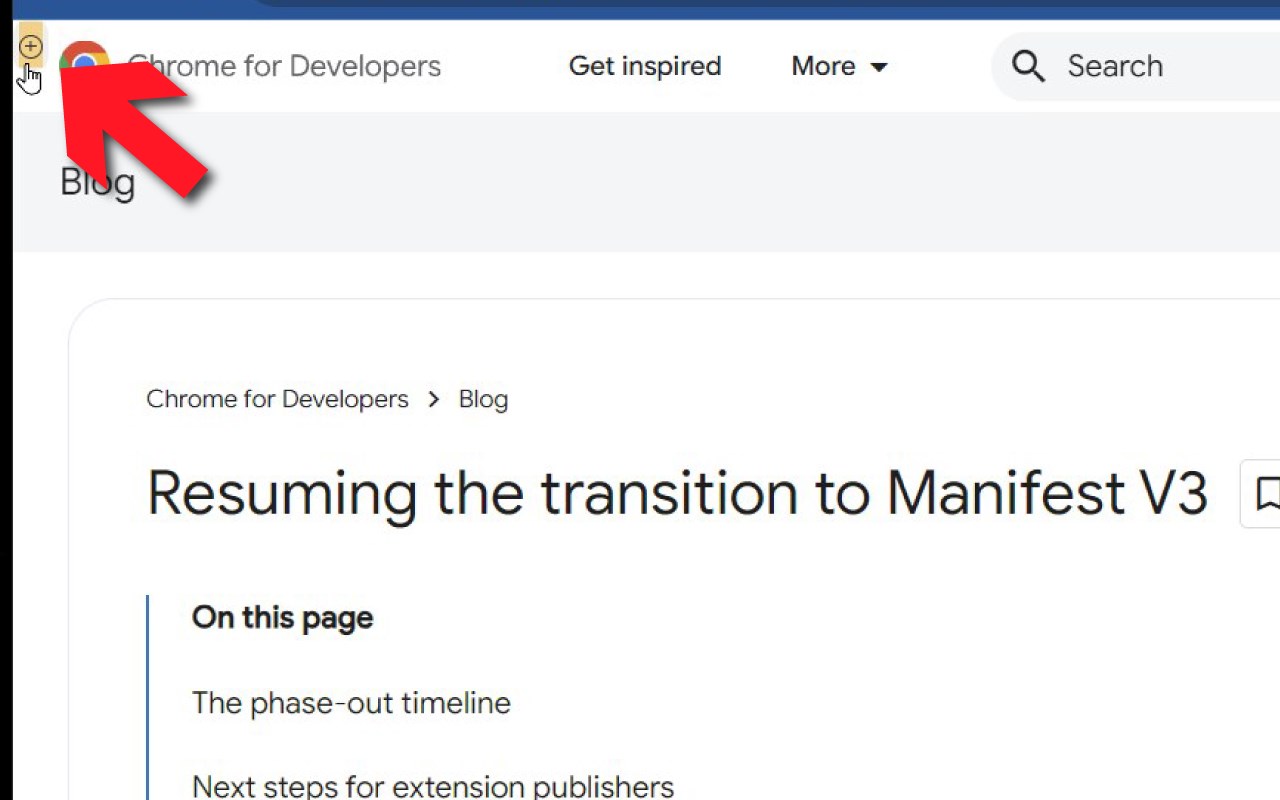Bookmark this article with the bookmark icon
The height and width of the screenshot is (800, 1280).
pos(1266,493)
